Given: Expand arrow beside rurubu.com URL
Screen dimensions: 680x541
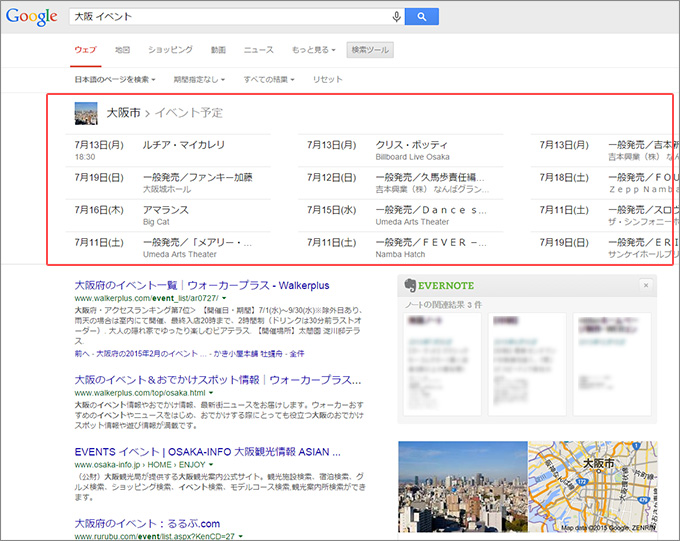Looking at the screenshot, I should 241,536.
